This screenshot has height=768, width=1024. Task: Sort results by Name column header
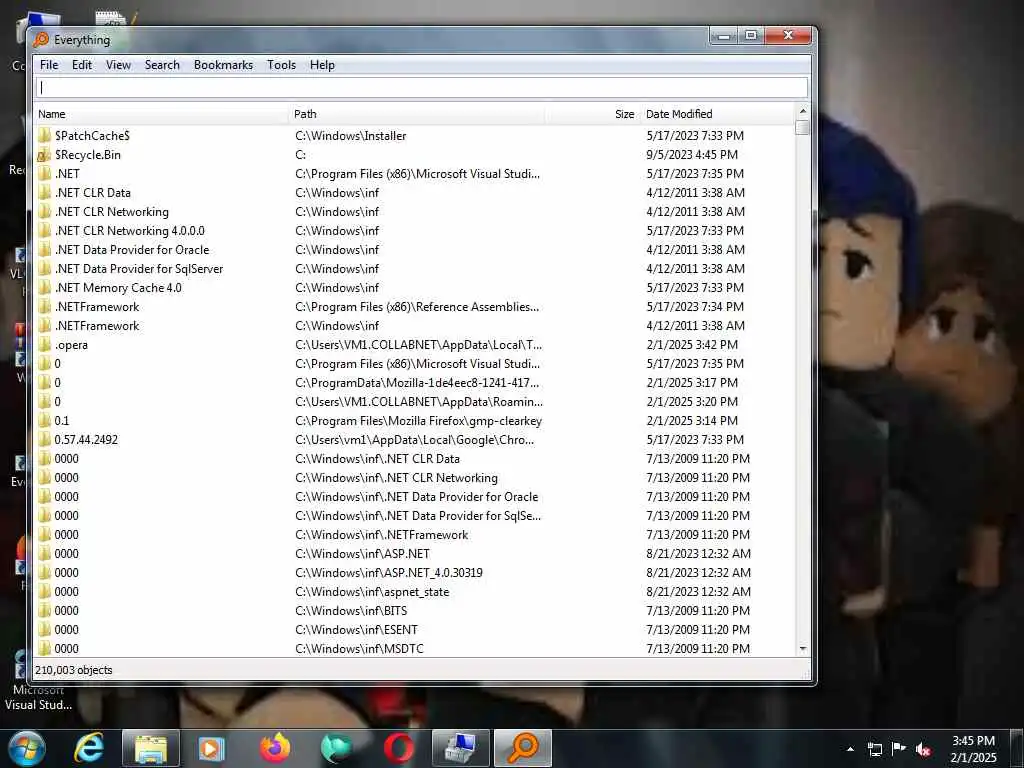(161, 114)
